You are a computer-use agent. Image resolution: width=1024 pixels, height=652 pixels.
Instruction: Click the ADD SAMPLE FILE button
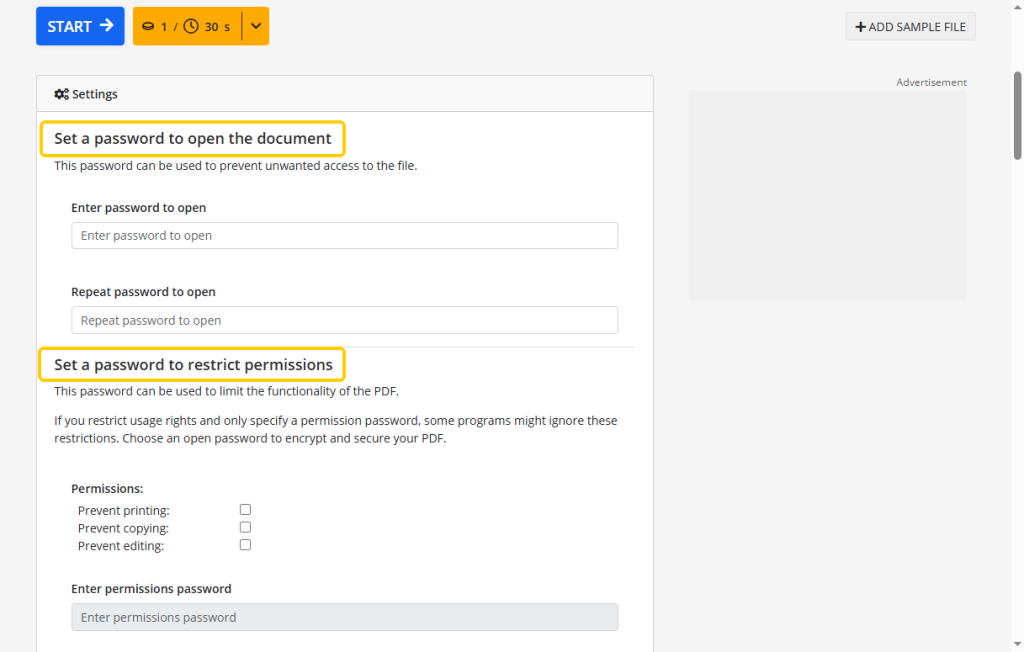click(x=910, y=27)
